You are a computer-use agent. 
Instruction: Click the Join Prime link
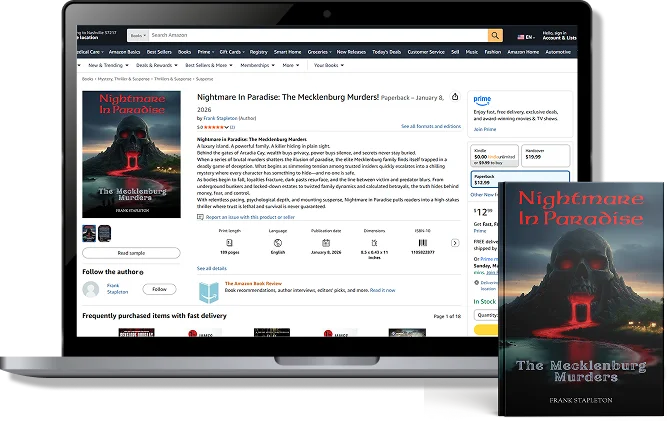[485, 129]
